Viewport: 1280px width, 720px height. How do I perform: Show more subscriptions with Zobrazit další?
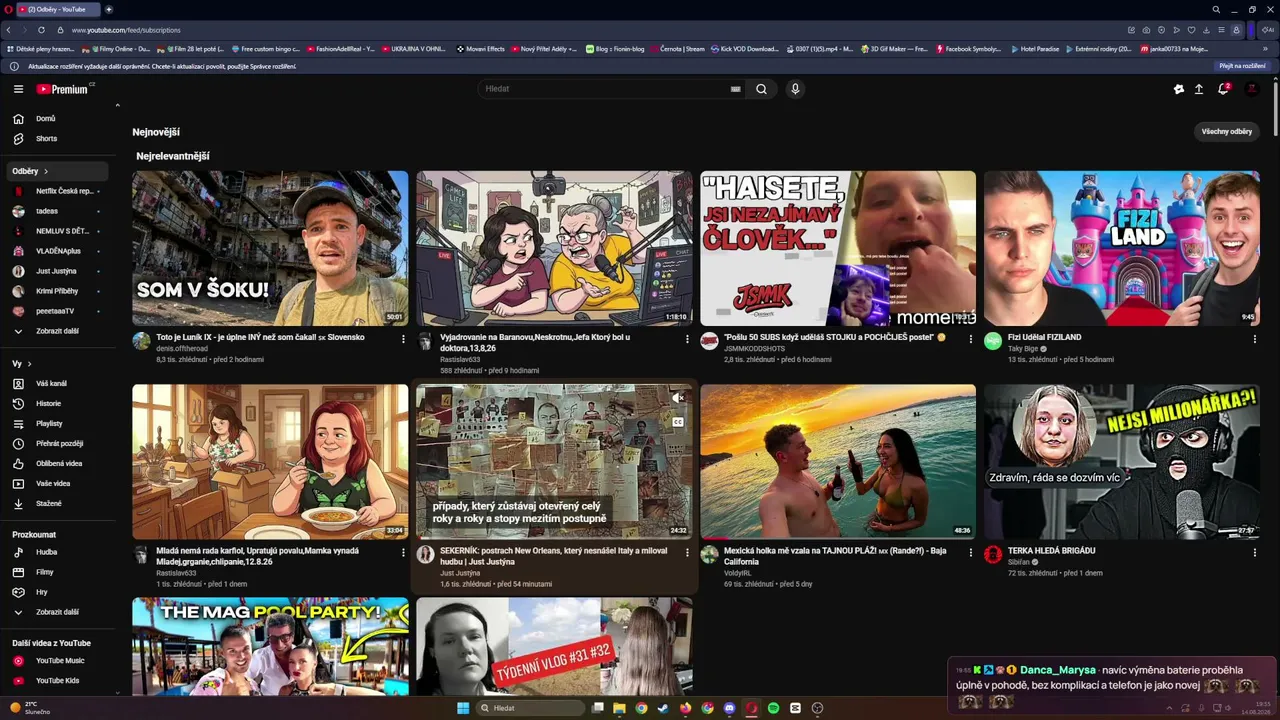(x=58, y=331)
